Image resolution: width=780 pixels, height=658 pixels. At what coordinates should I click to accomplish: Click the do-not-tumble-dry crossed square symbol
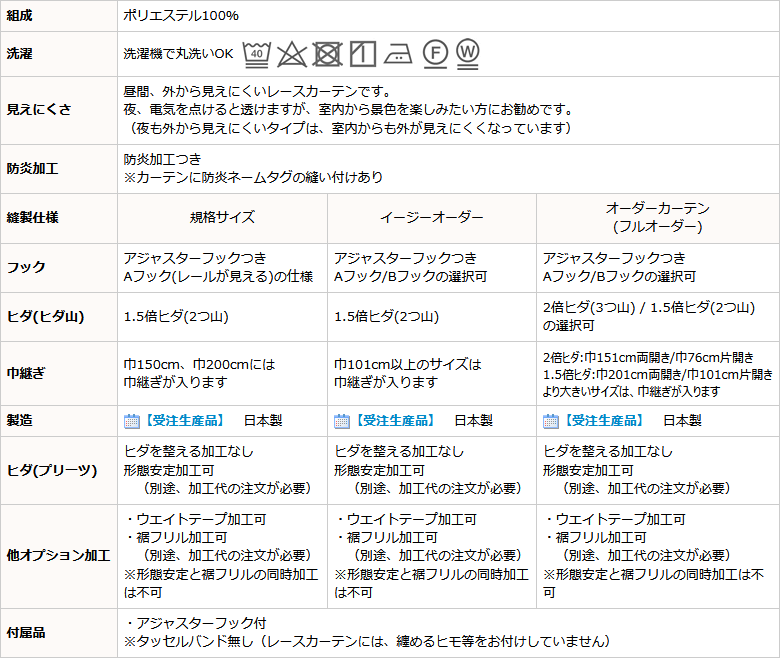326,53
